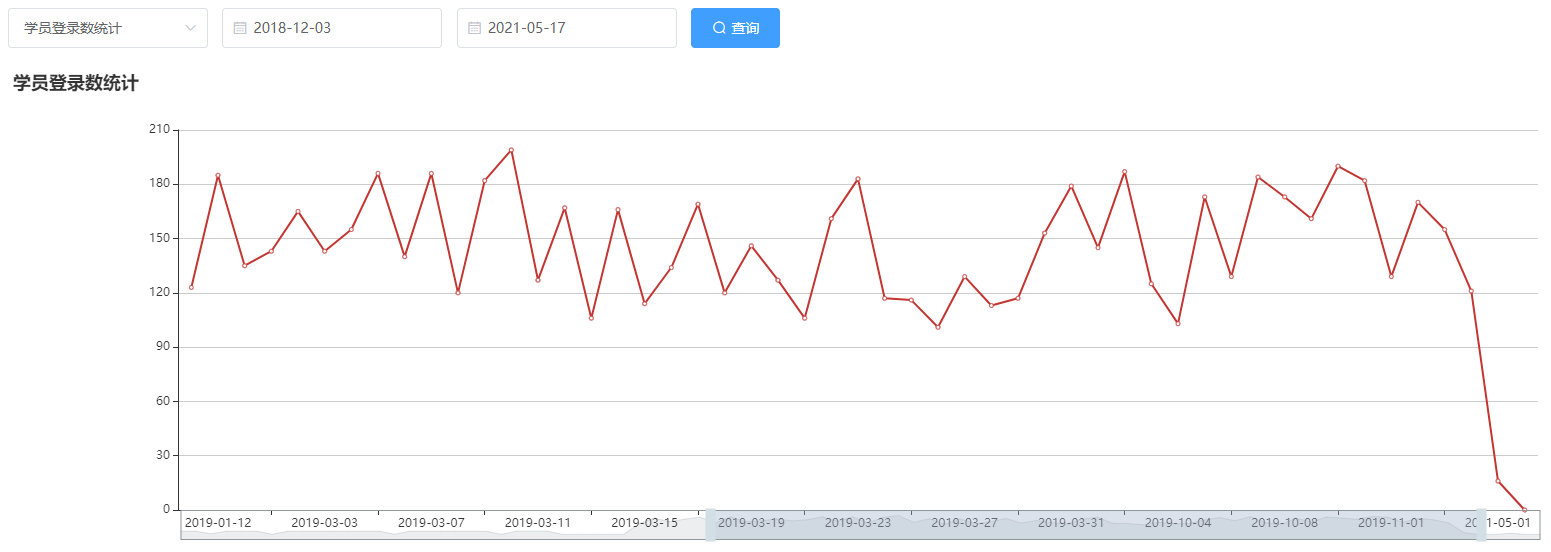Click the y-axis value 120
This screenshot has width=1551, height=552.
[158, 292]
